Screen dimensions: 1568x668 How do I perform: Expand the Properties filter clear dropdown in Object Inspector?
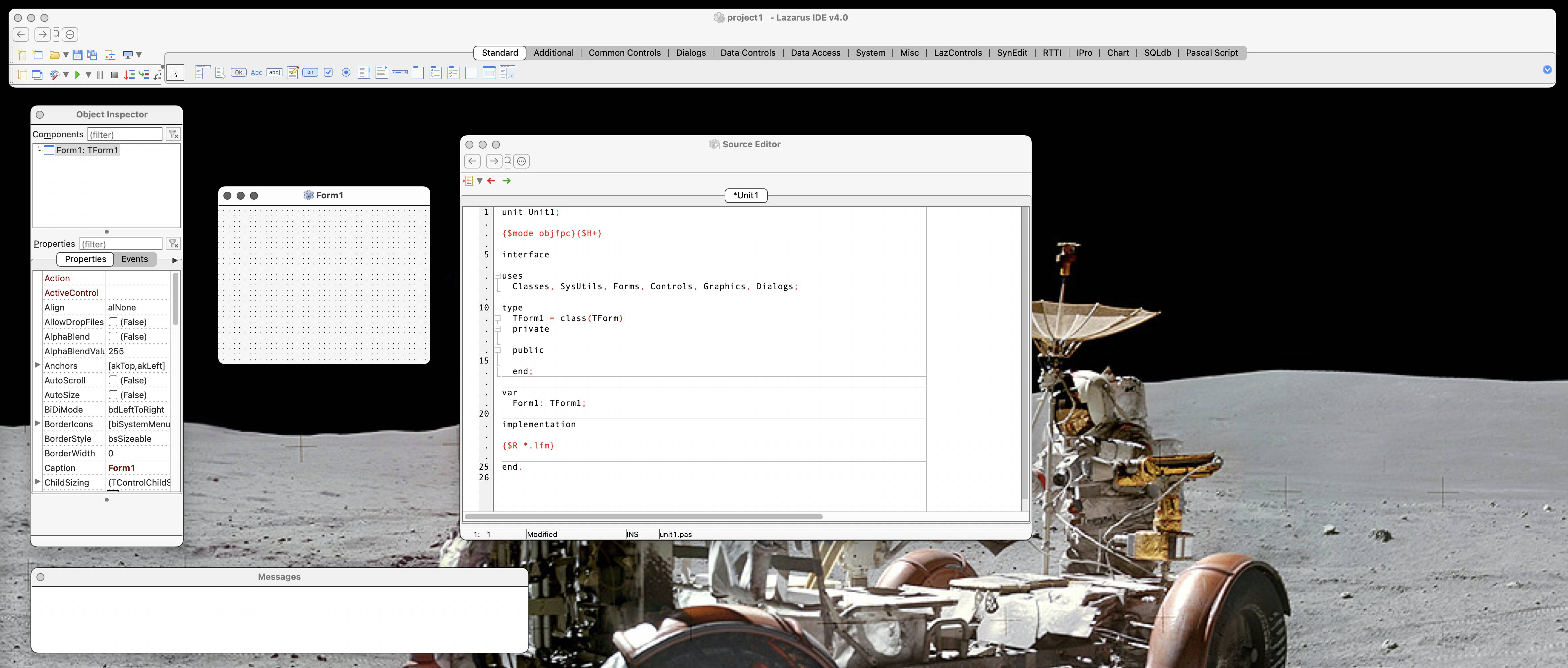173,243
